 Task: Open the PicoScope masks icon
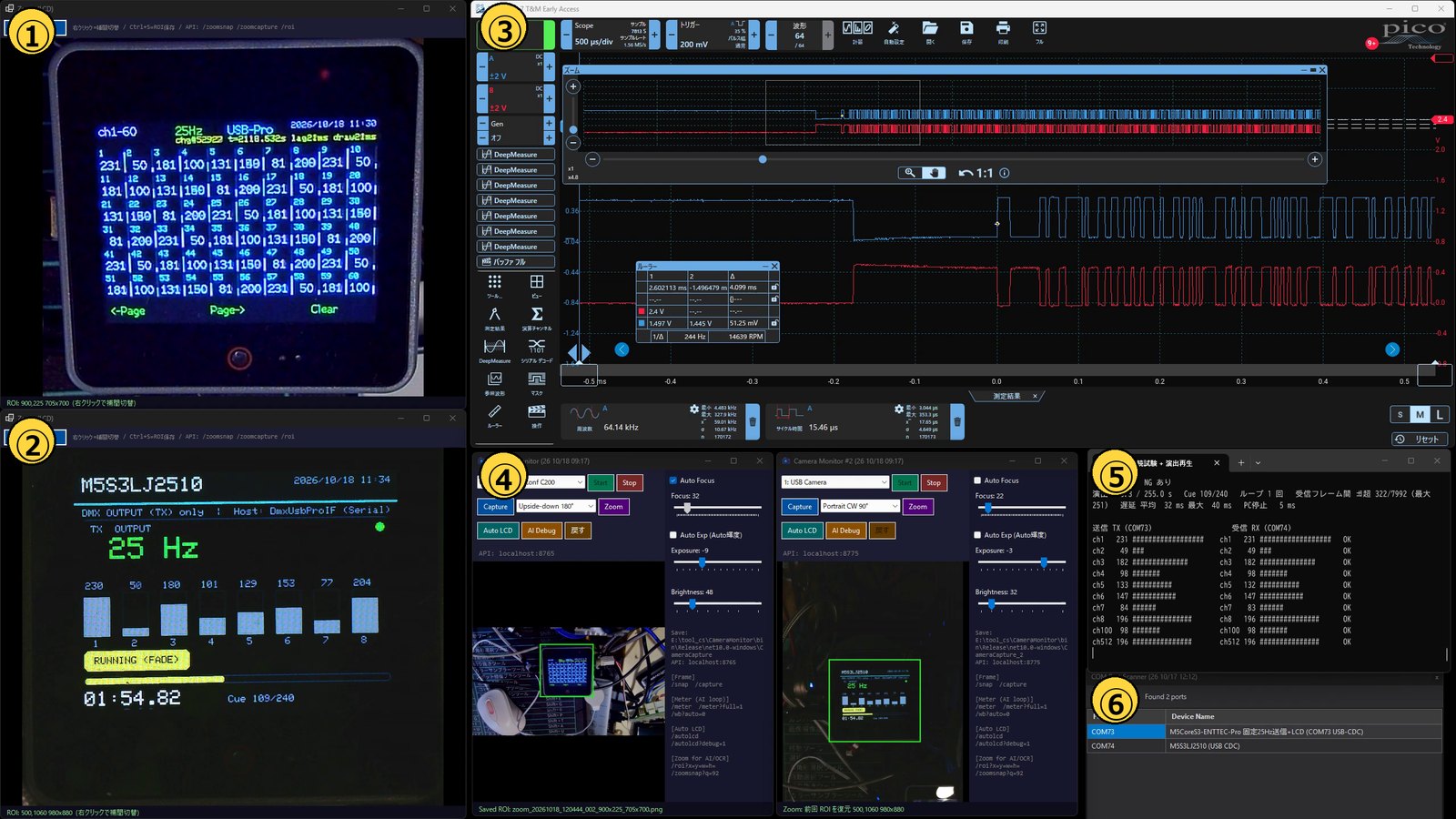tap(537, 382)
